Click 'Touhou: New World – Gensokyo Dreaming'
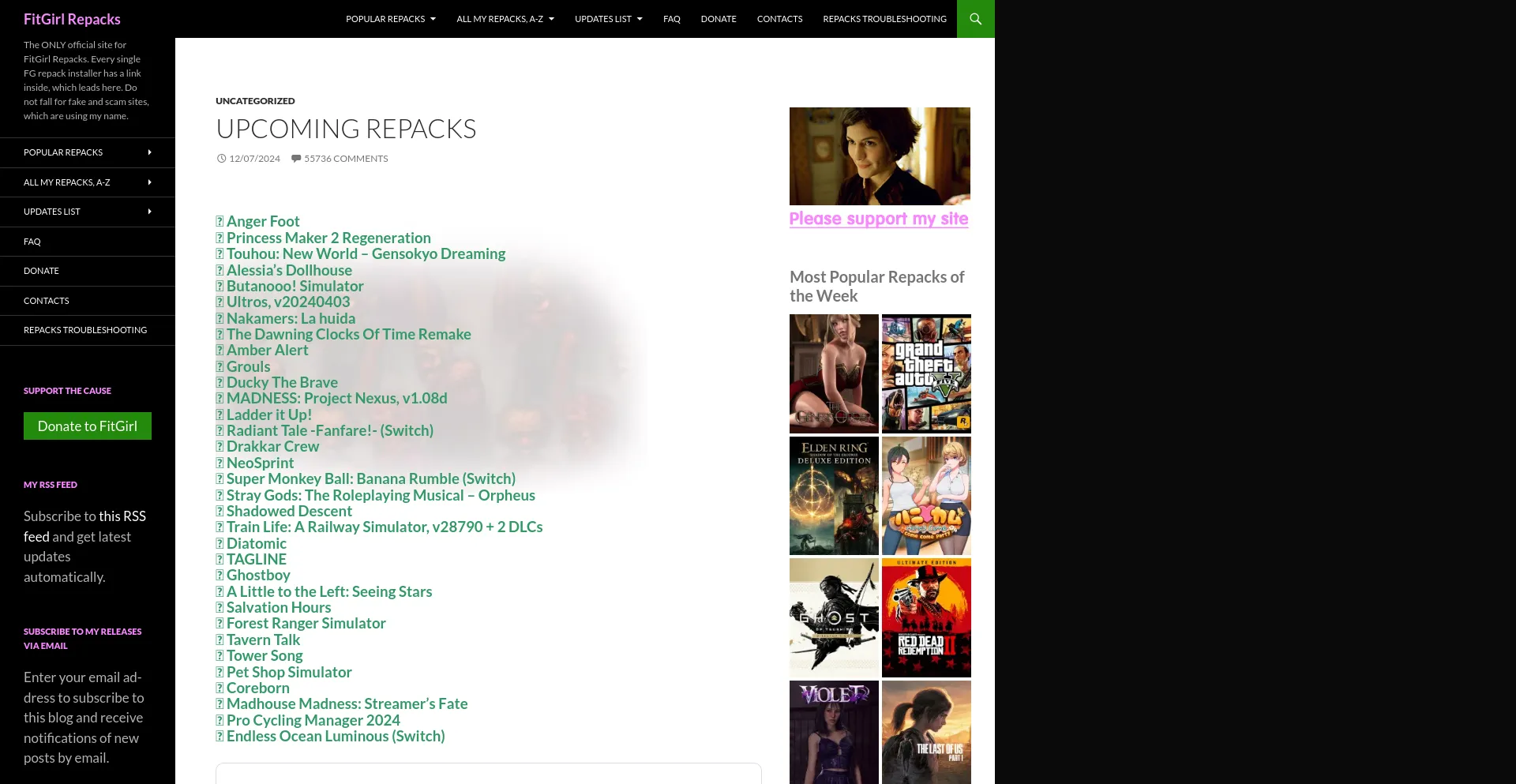 [x=366, y=254]
